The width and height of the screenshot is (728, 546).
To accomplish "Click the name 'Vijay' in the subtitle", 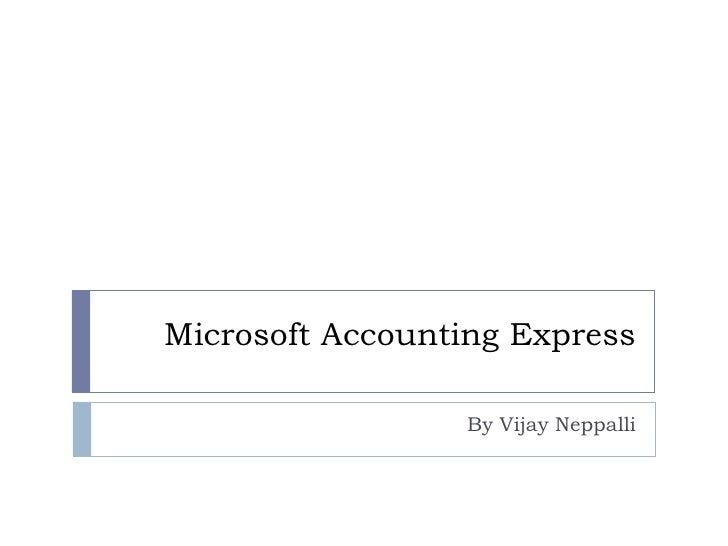I will coord(524,425).
